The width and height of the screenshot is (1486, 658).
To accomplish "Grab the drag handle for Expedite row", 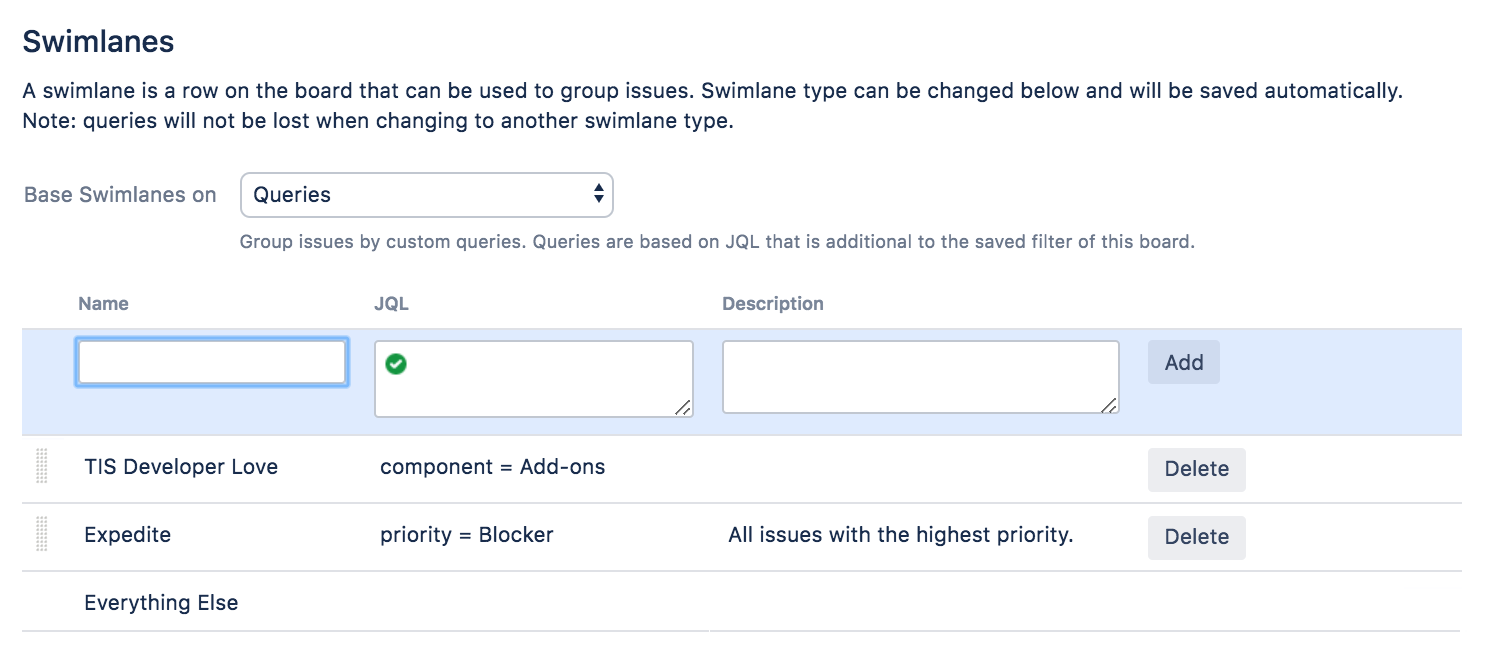I will point(42,535).
